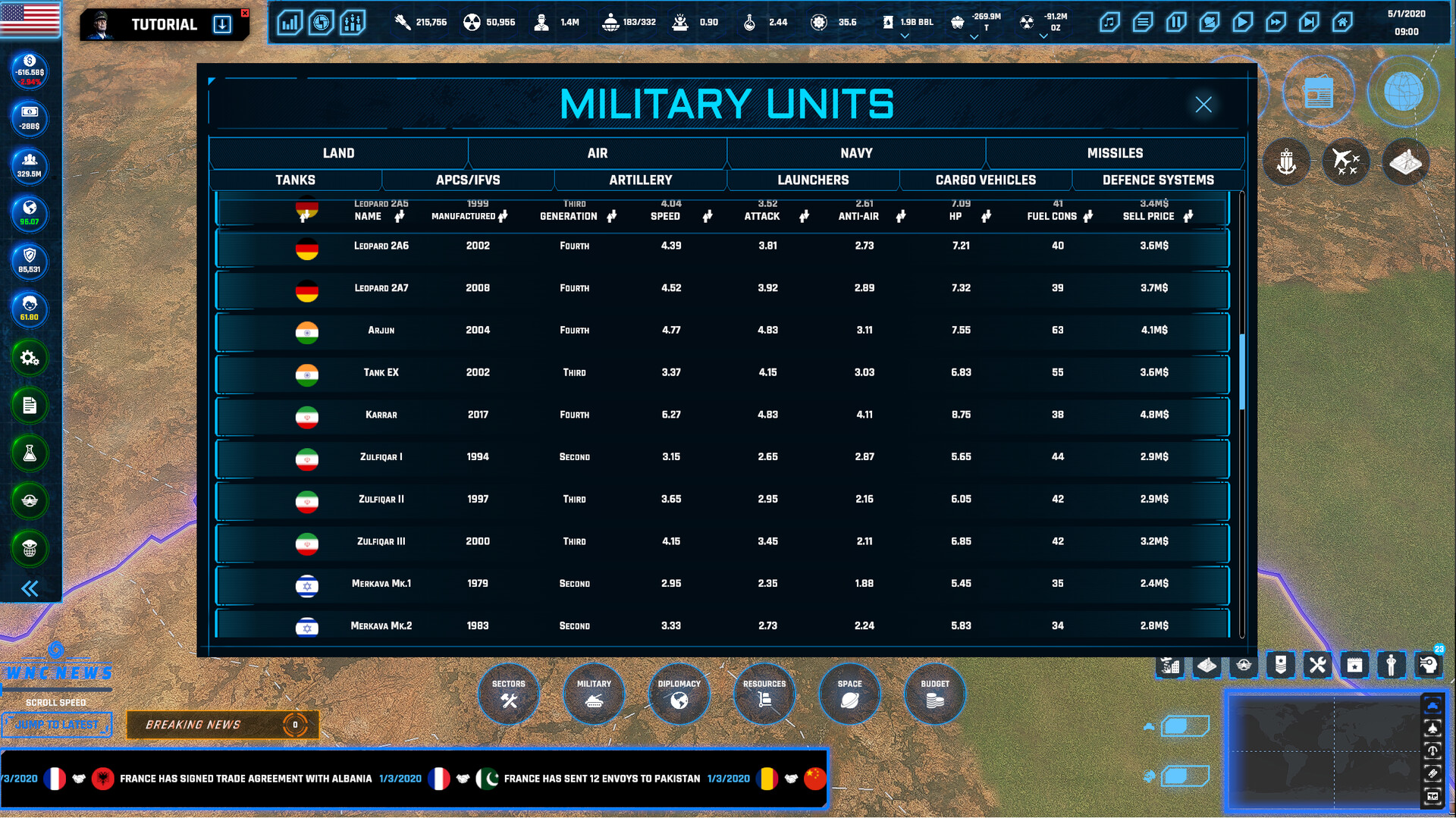This screenshot has width=1456, height=818.
Task: Click the air force jets icon
Action: [1345, 162]
